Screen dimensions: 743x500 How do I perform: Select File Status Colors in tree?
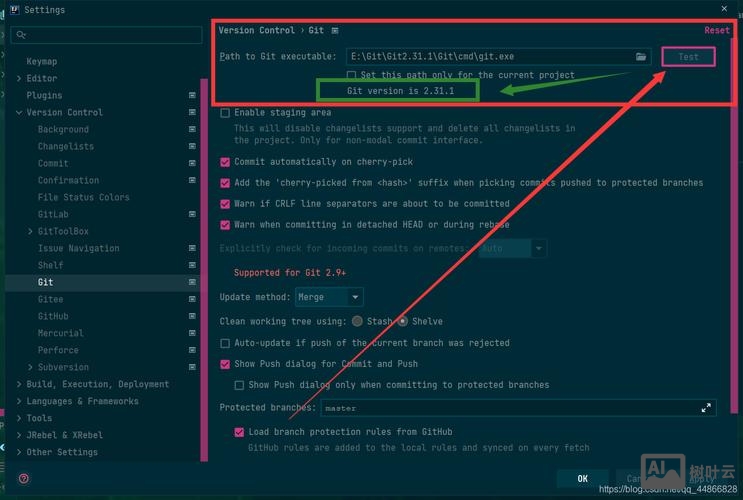83,197
